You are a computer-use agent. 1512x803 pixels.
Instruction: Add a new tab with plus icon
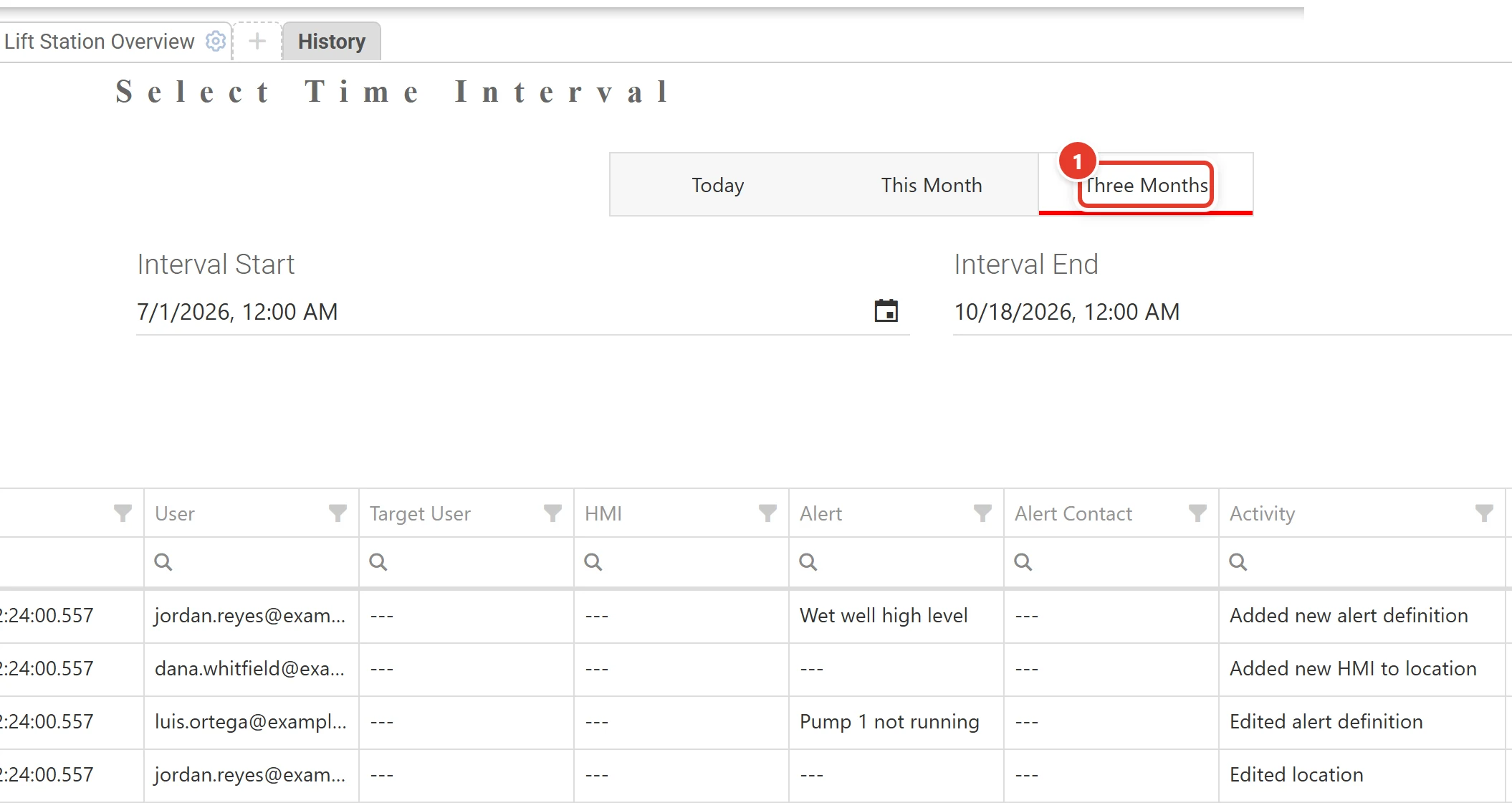257,42
